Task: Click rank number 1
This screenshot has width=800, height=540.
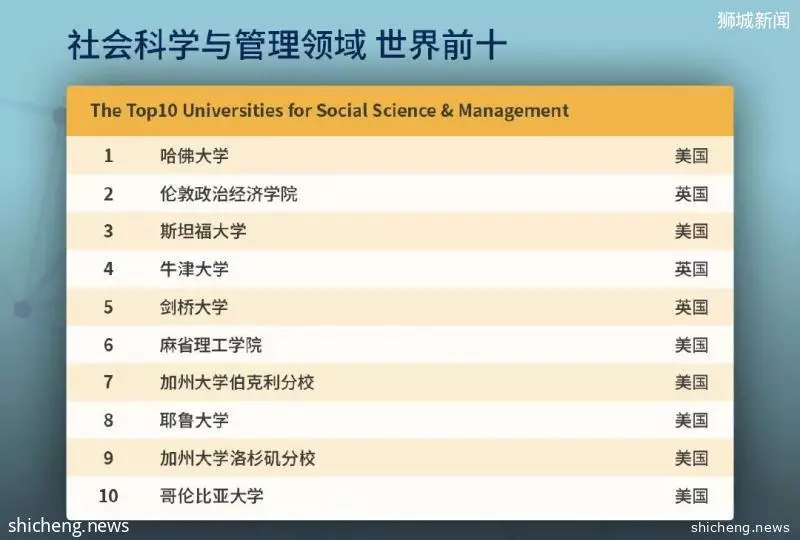Action: click(108, 156)
